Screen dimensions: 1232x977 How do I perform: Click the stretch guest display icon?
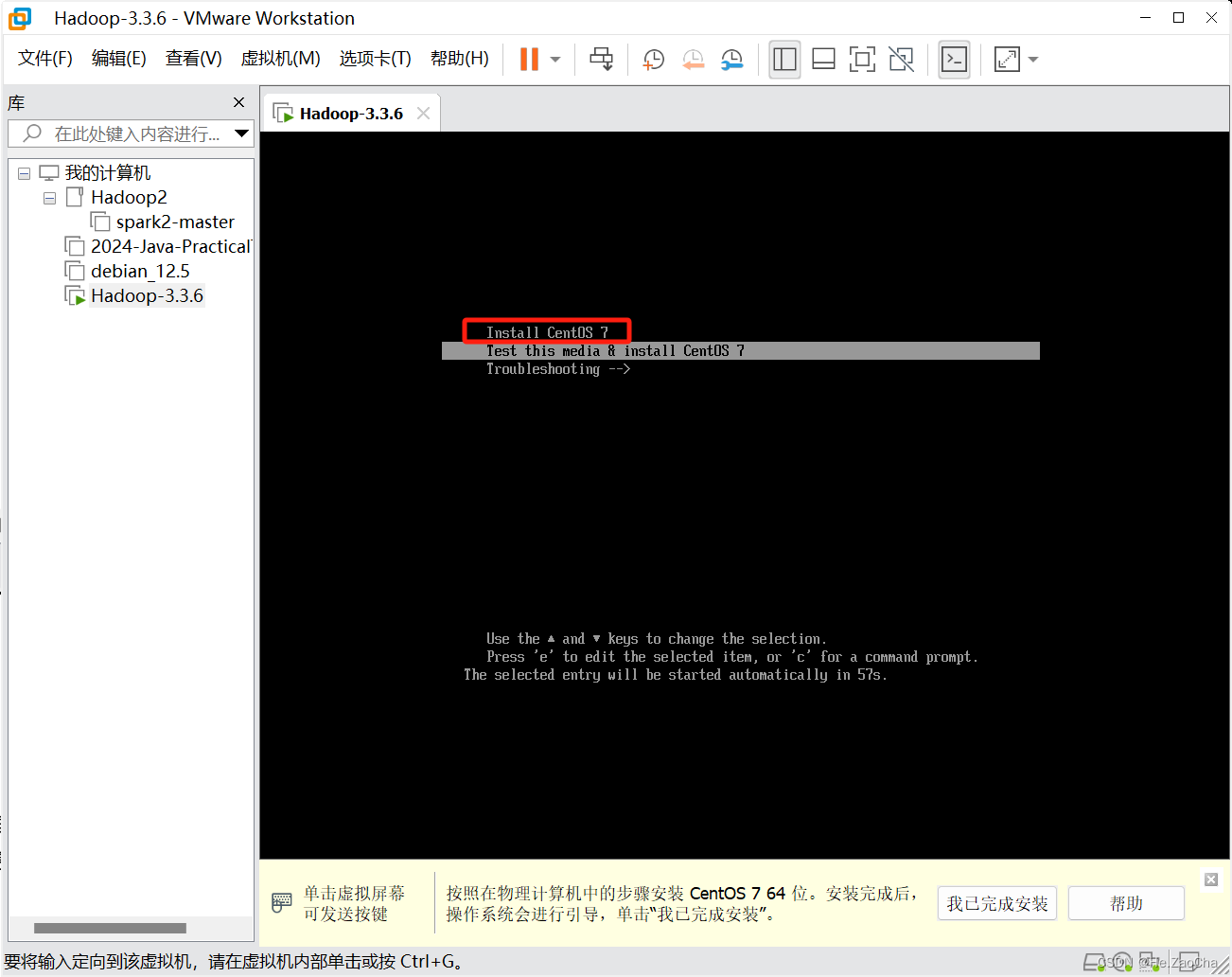[x=1007, y=60]
